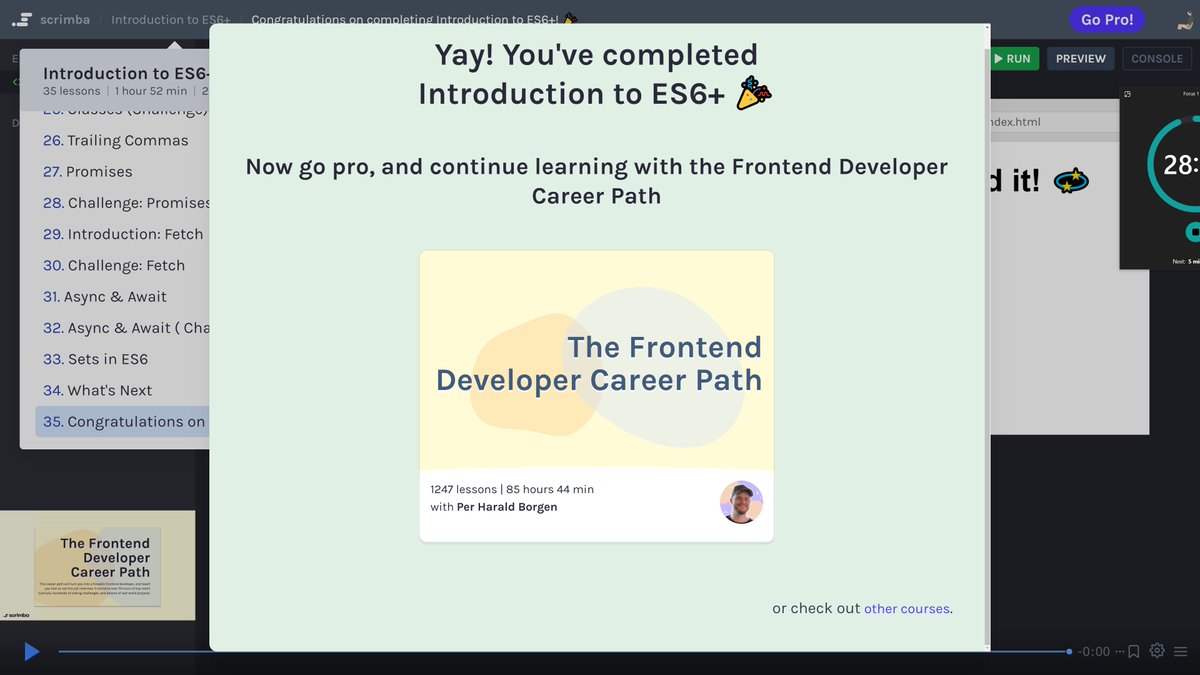Open the playback settings gear icon
The image size is (1200, 675).
(x=1157, y=651)
